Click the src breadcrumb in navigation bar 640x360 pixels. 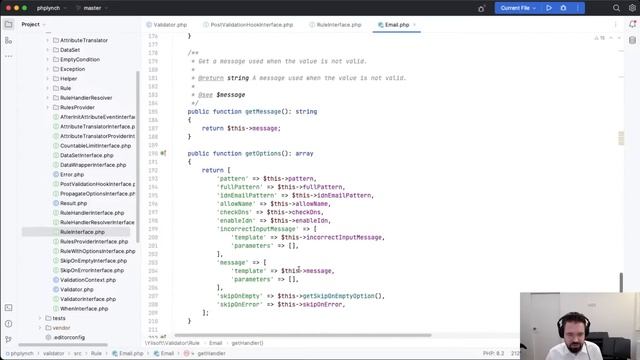click(x=78, y=353)
